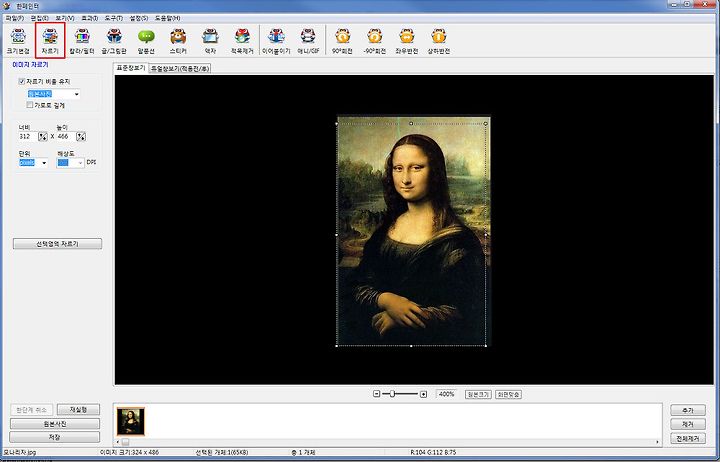Open the 해상도 resolution dropdown

click(80, 163)
